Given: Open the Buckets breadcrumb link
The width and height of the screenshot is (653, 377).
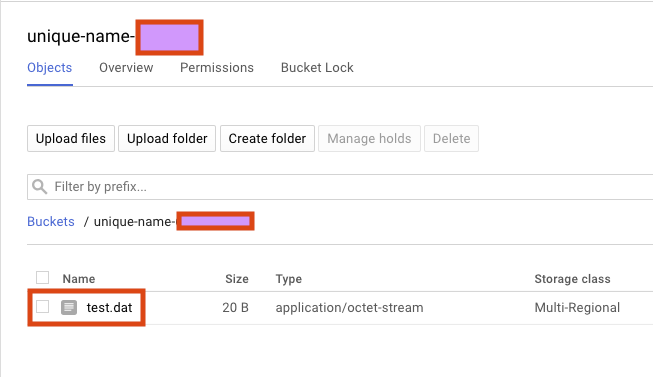Looking at the screenshot, I should 51,222.
